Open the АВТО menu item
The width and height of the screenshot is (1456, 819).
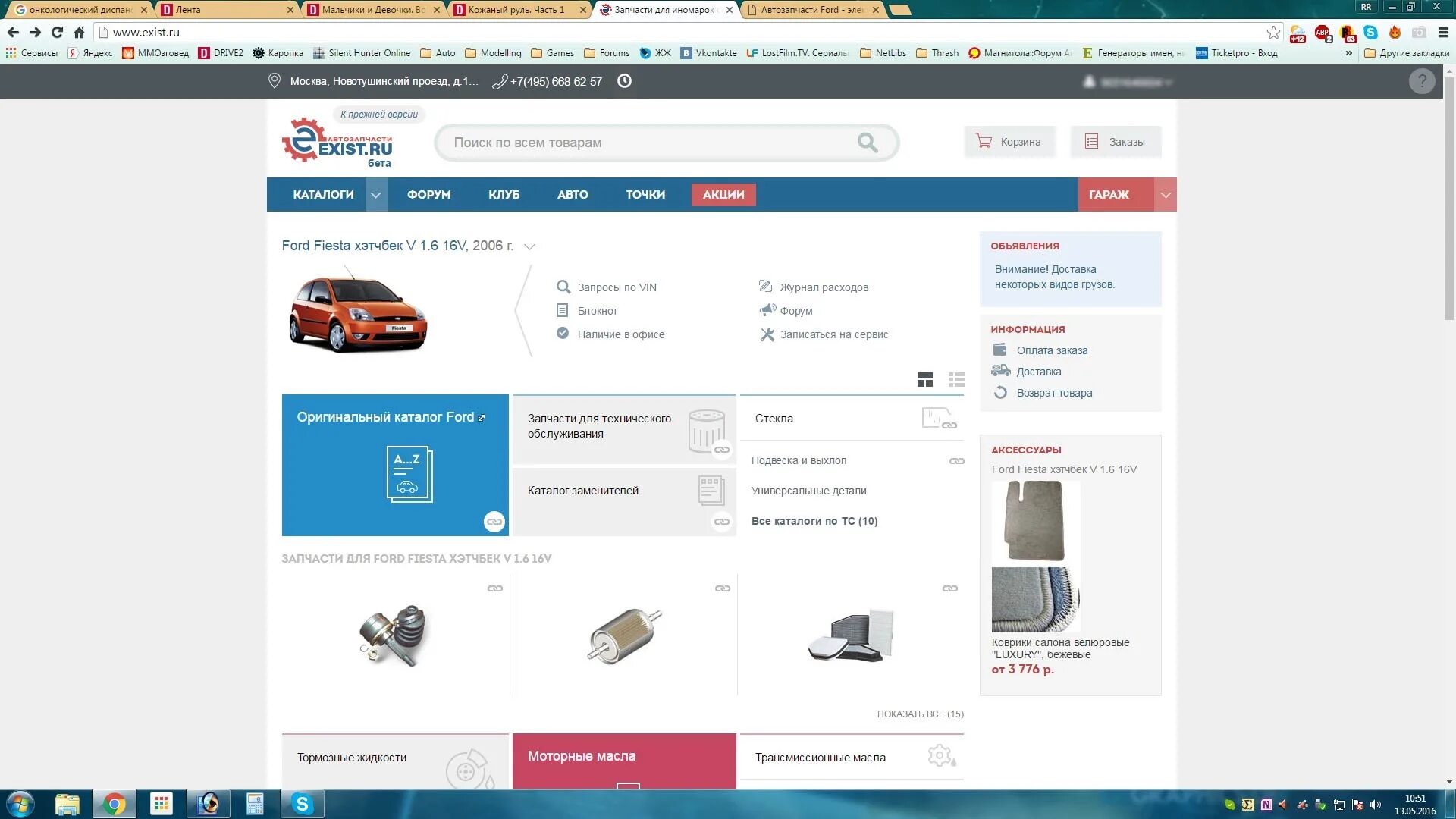coord(573,195)
